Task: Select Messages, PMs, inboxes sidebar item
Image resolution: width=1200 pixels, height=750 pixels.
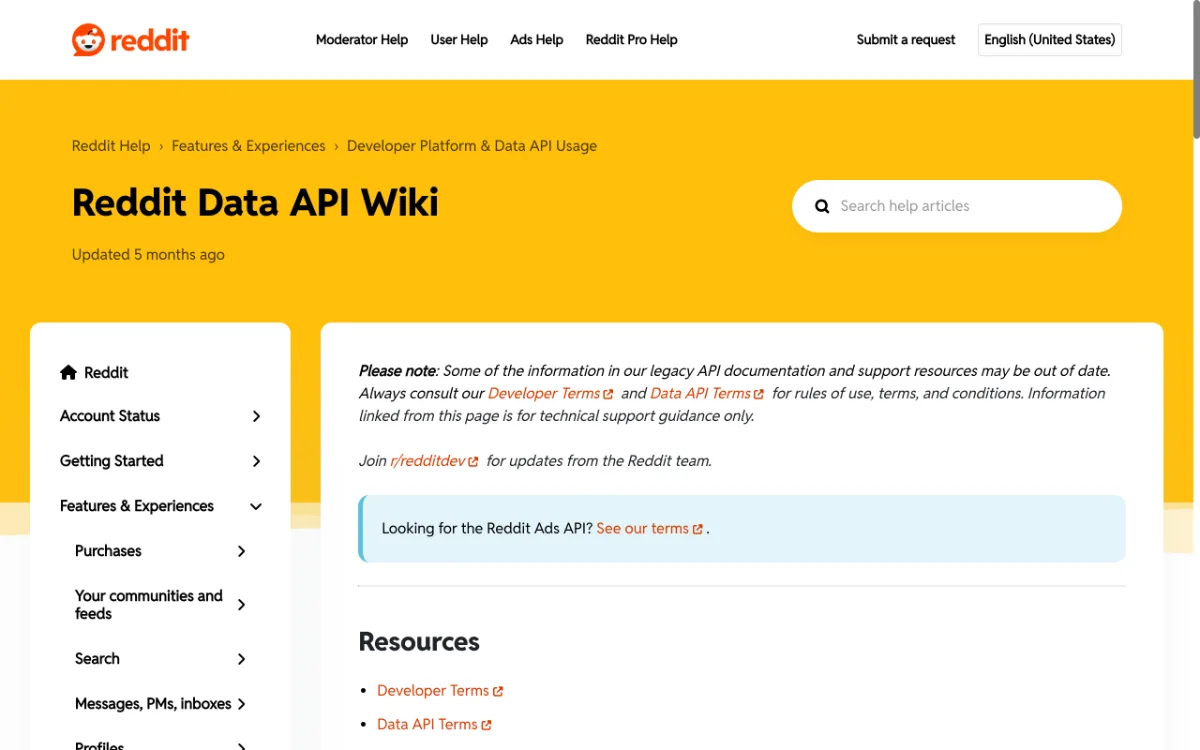Action: pyautogui.click(x=153, y=704)
